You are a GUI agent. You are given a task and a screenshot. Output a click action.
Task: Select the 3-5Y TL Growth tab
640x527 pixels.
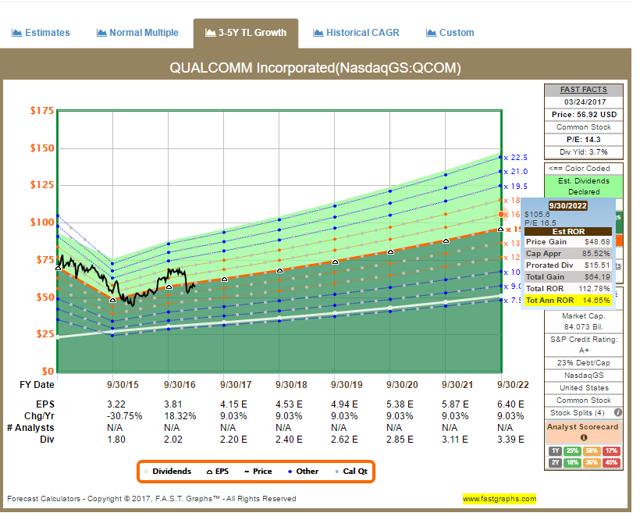[x=246, y=33]
